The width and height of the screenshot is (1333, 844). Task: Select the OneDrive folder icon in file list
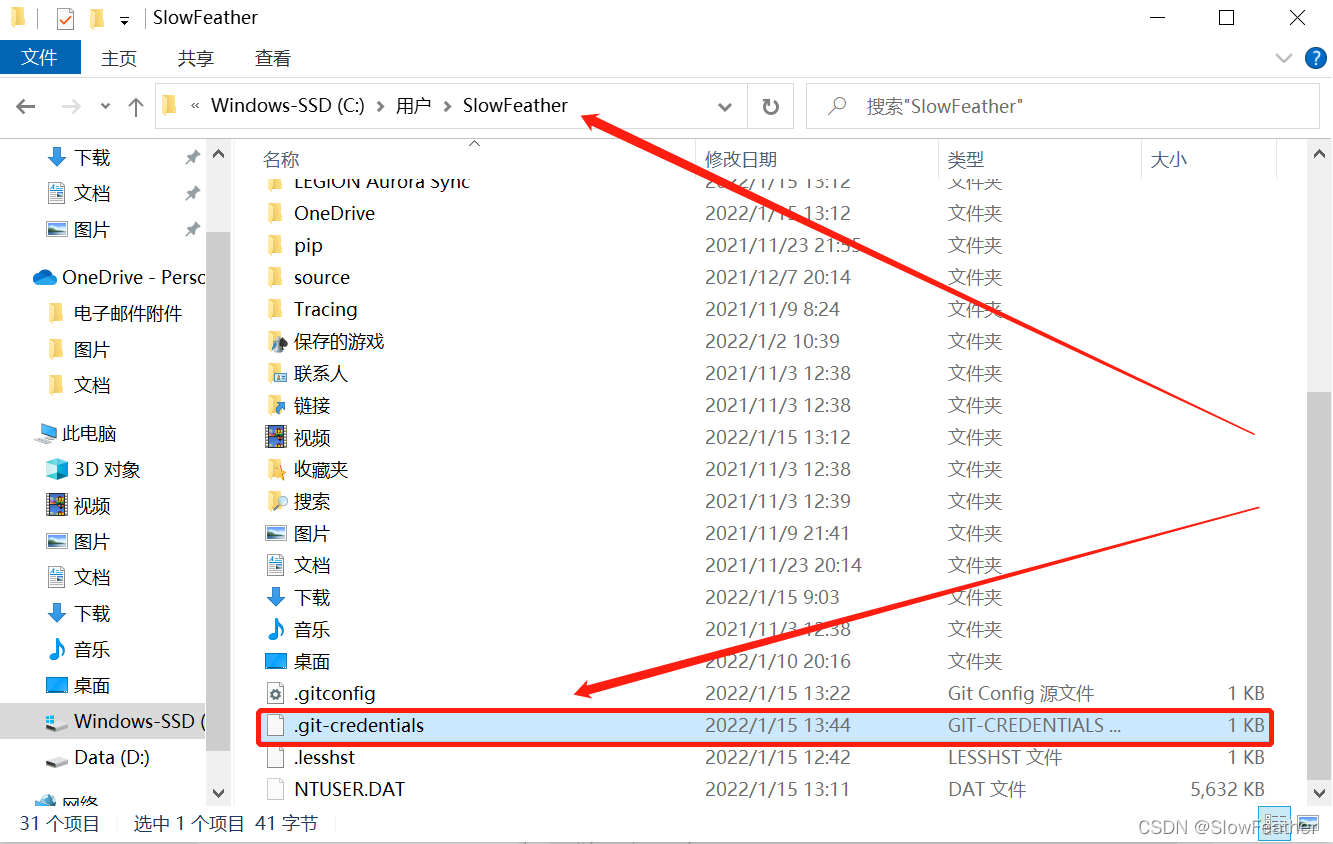click(x=276, y=213)
